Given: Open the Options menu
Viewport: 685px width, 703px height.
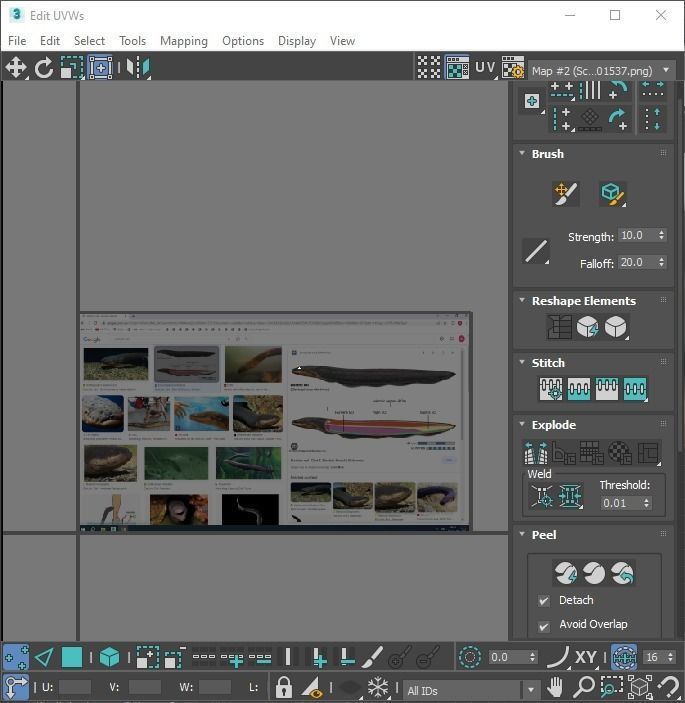Looking at the screenshot, I should point(243,41).
